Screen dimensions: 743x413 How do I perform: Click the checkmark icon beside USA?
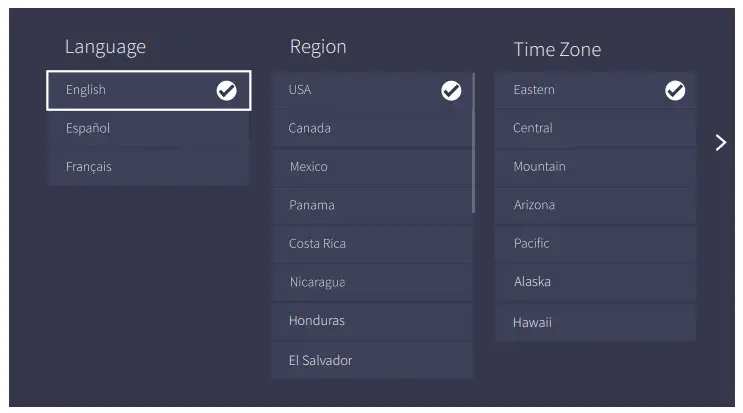coord(451,90)
